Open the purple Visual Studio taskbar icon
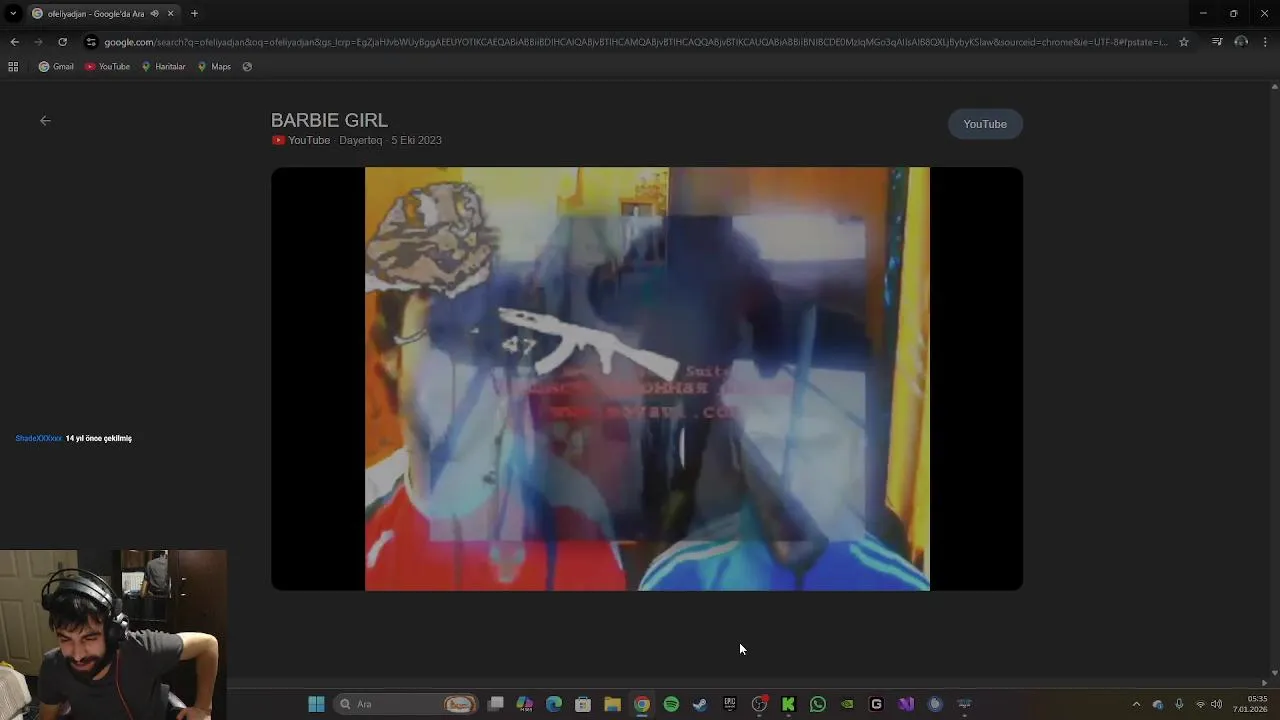 [906, 704]
